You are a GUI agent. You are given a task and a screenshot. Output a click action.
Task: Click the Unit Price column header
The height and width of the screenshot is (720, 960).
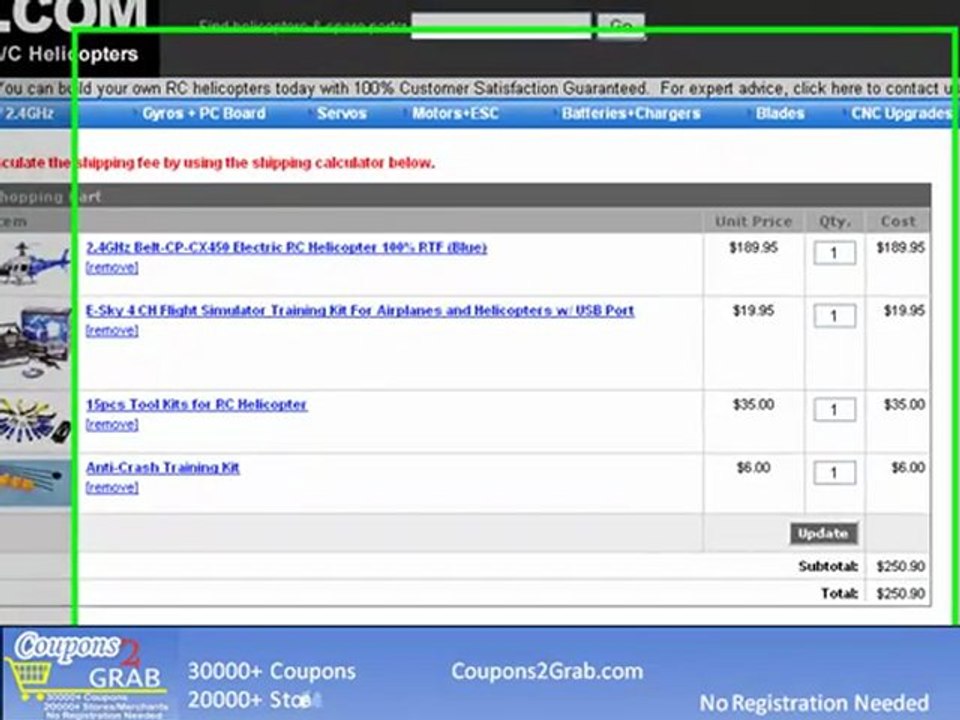[x=754, y=222]
